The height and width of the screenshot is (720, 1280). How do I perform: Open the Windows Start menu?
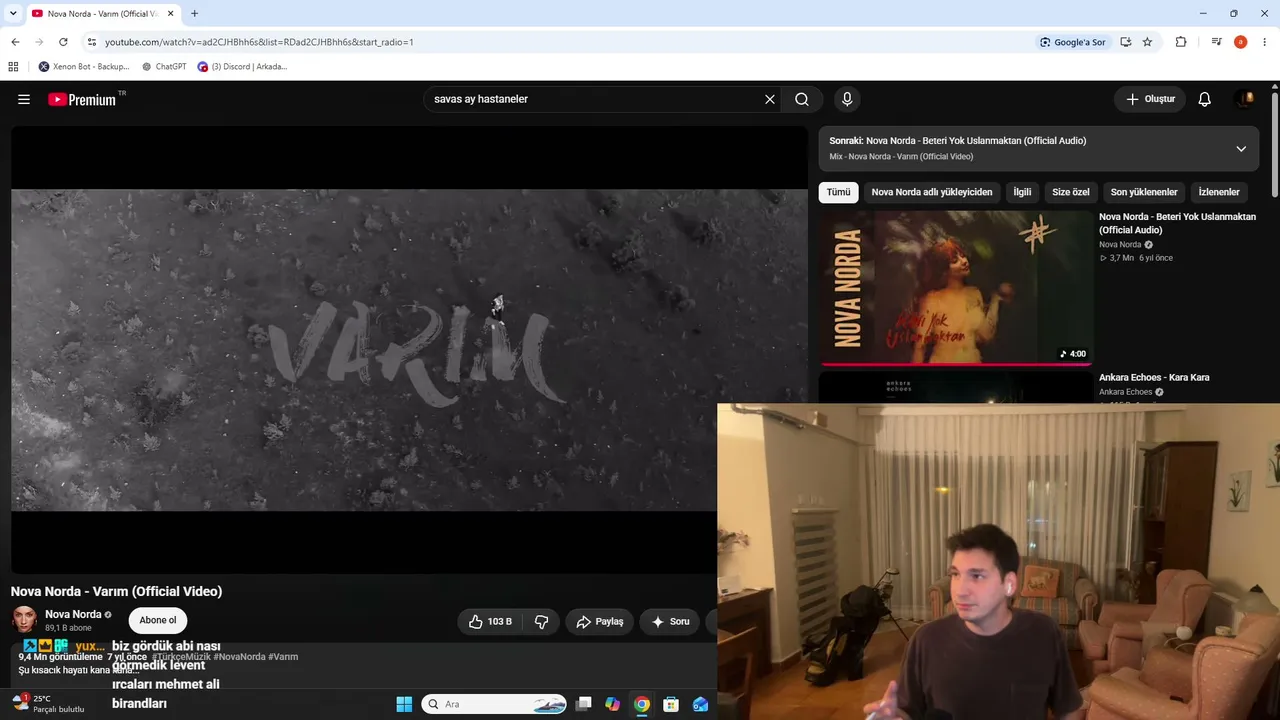(x=404, y=704)
